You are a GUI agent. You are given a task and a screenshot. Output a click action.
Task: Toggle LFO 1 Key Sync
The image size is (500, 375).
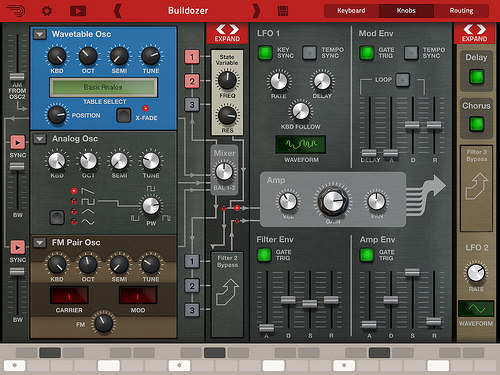point(265,53)
